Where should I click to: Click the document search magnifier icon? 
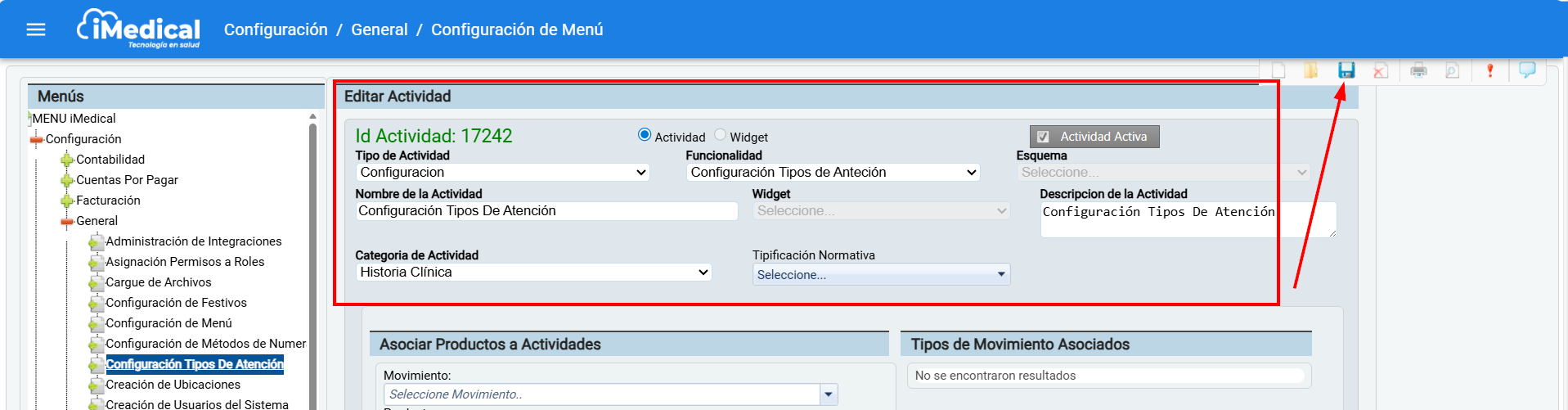[x=1452, y=70]
